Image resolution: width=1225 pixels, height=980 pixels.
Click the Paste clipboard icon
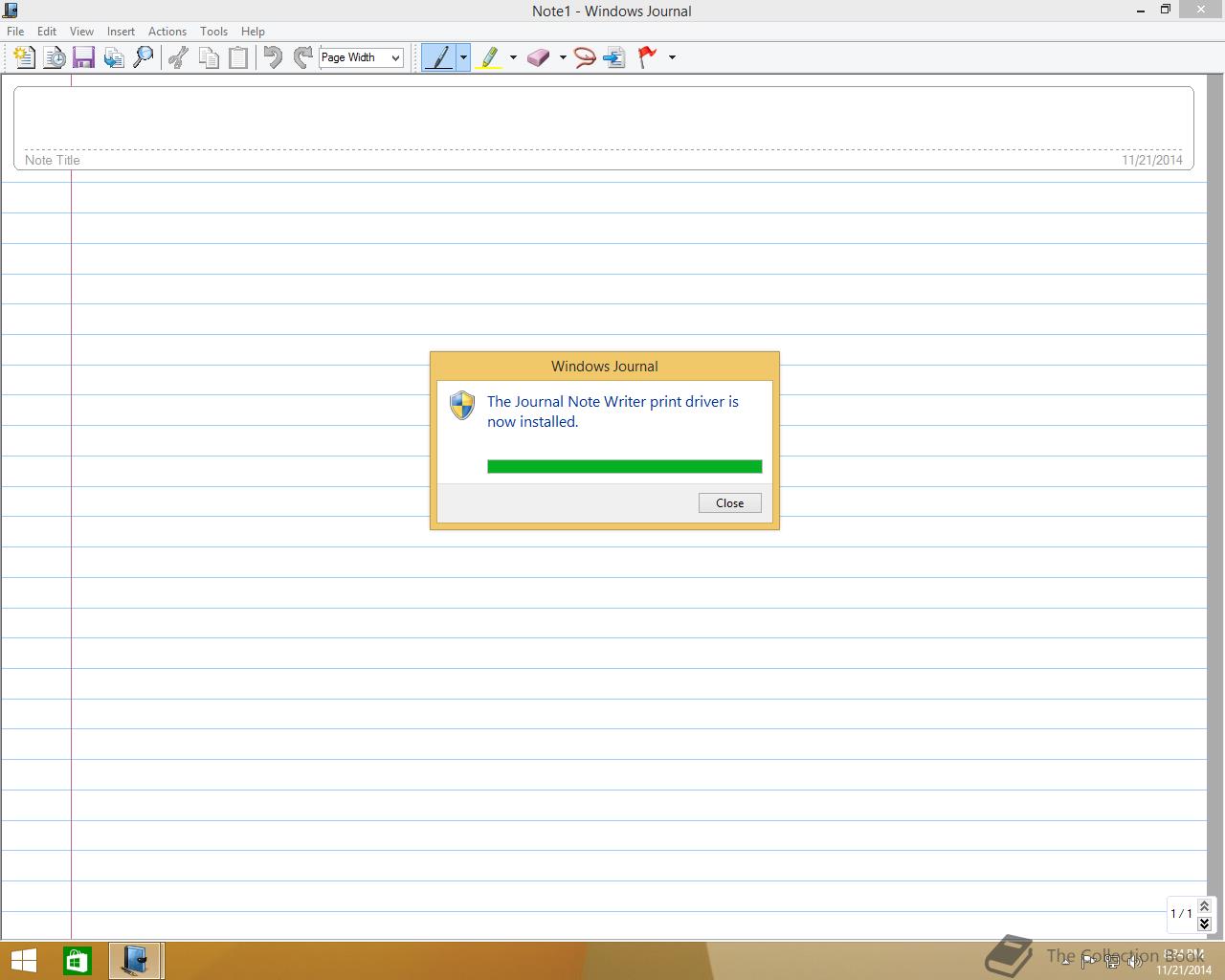237,57
